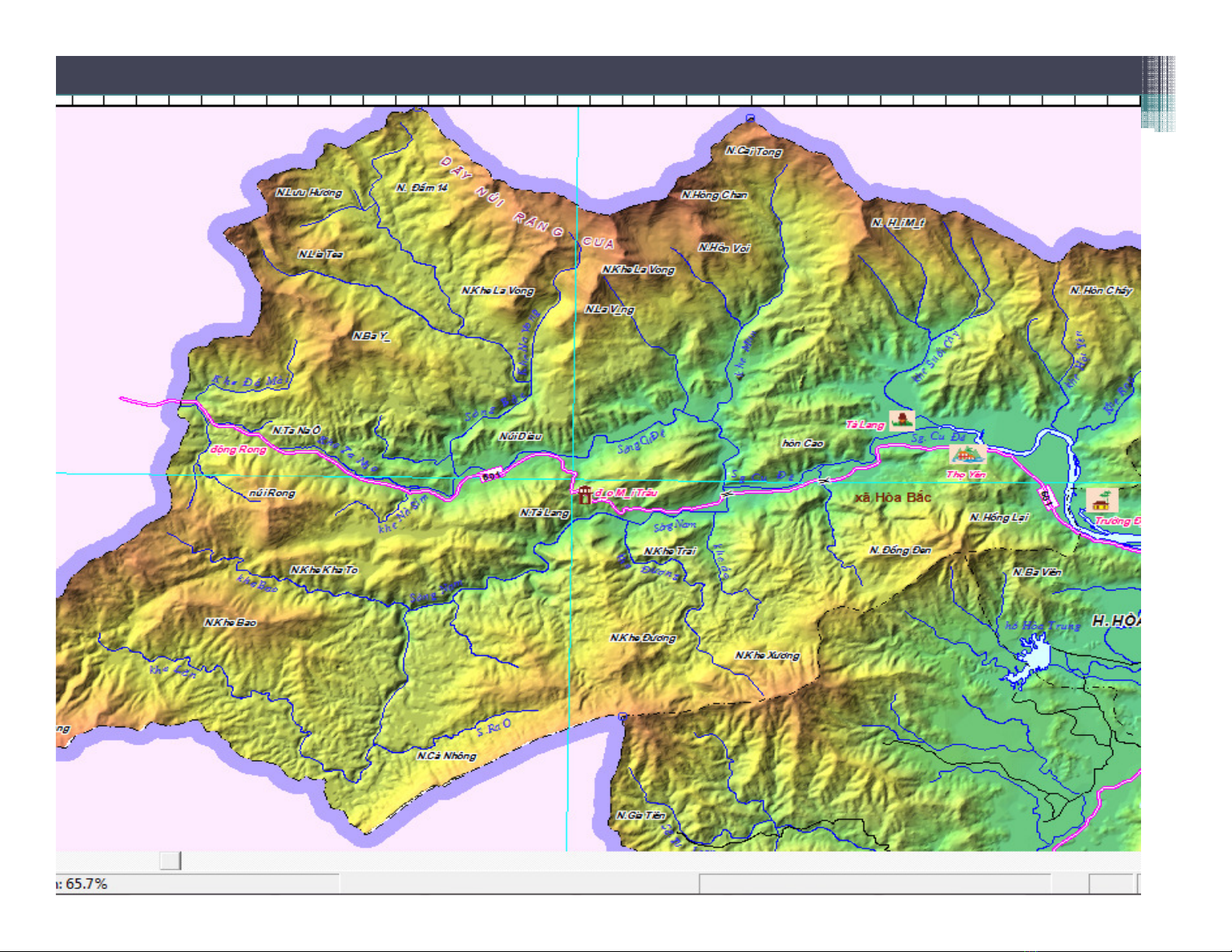Image resolution: width=1232 pixels, height=952 pixels.
Task: Click the Thọ Yên resort icon
Action: 967,456
